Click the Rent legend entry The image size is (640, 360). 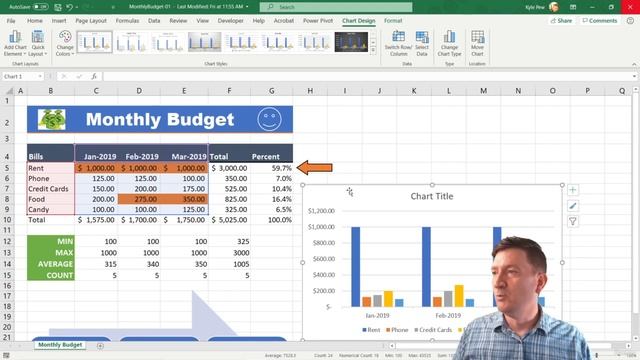pyautogui.click(x=371, y=330)
